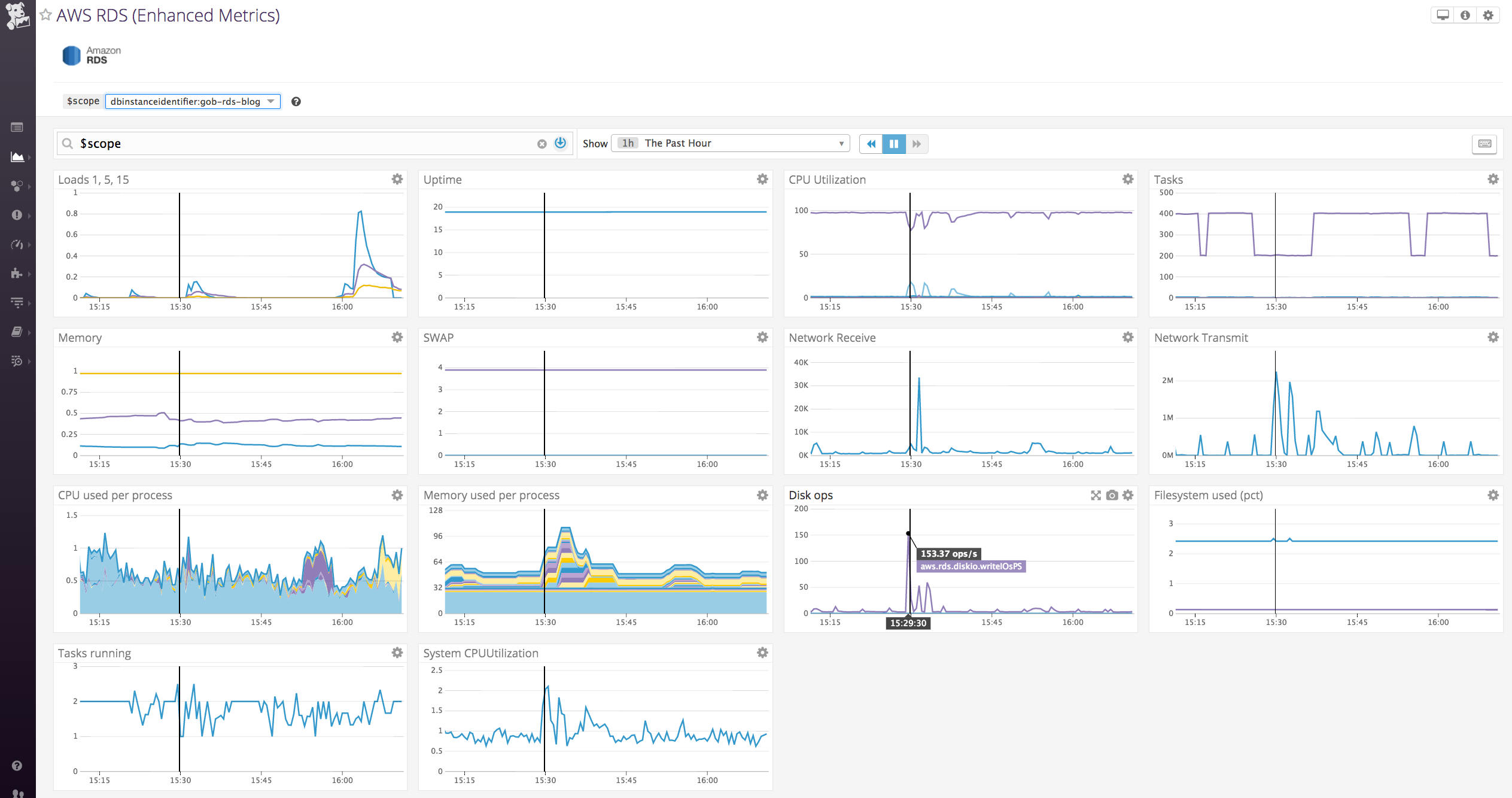1512x798 pixels.
Task: Expand the Disk ops graph to fullscreen
Action: [1095, 495]
